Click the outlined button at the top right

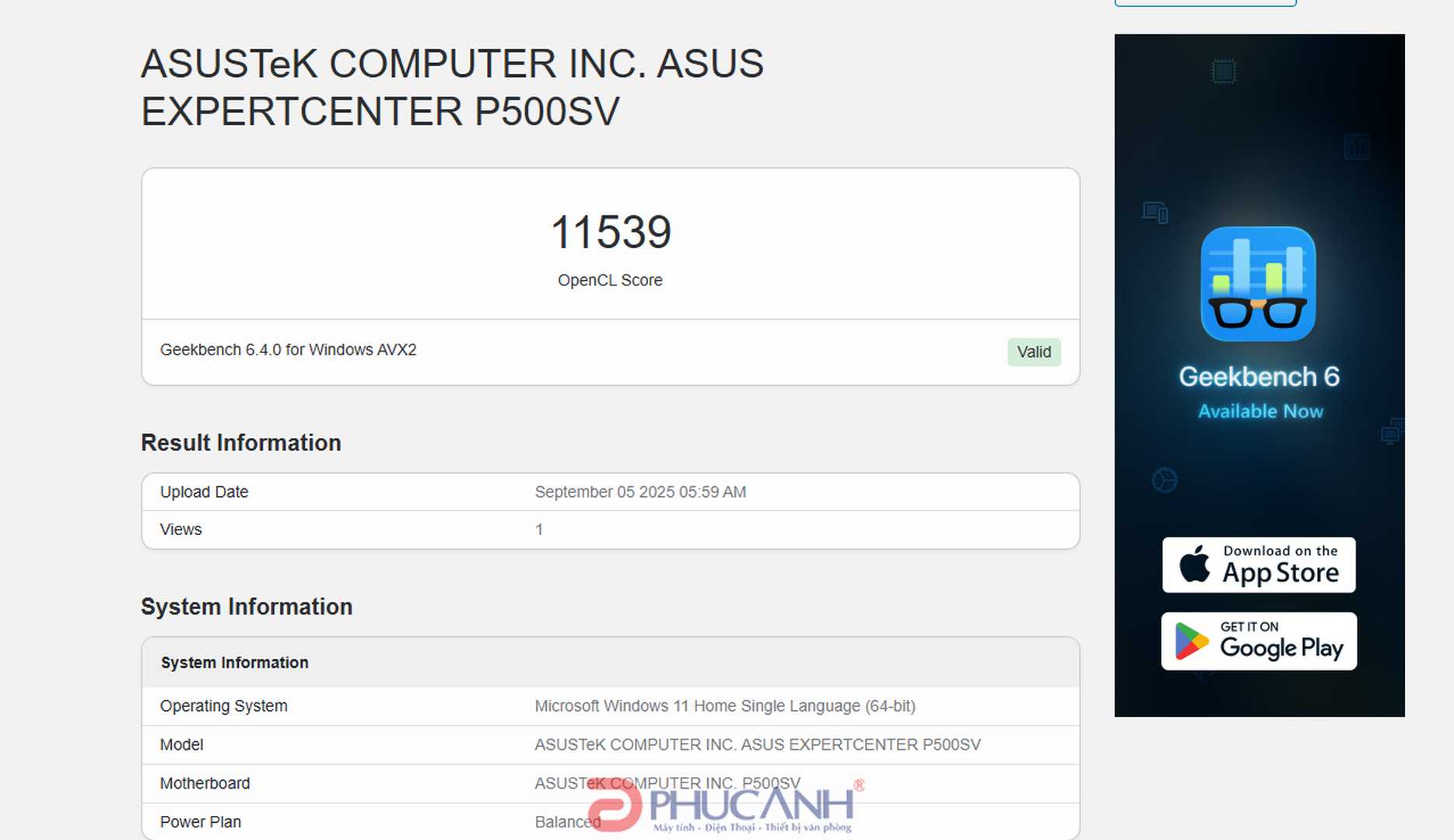click(1205, 2)
